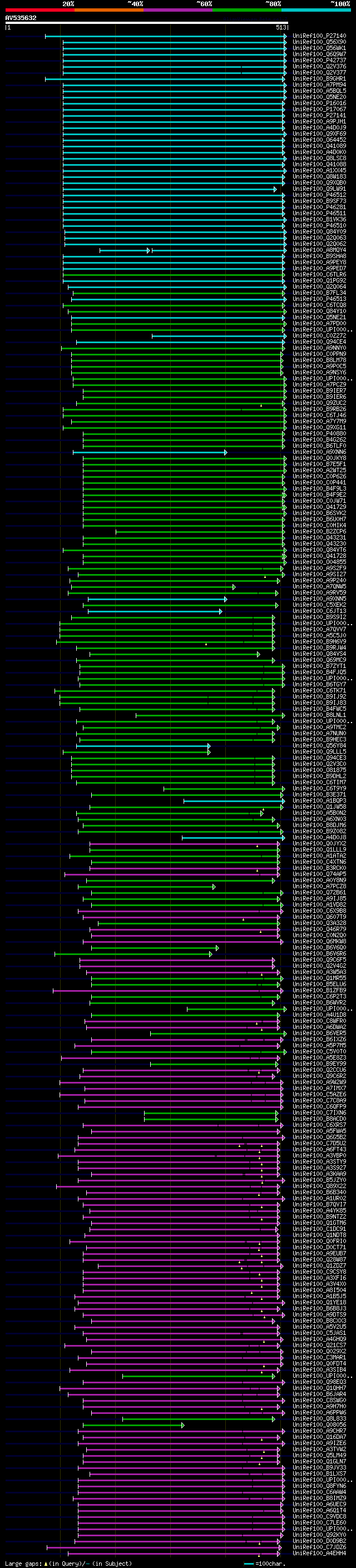Click the alignment bar for UniRef100_C6JT13

pos(155,611)
